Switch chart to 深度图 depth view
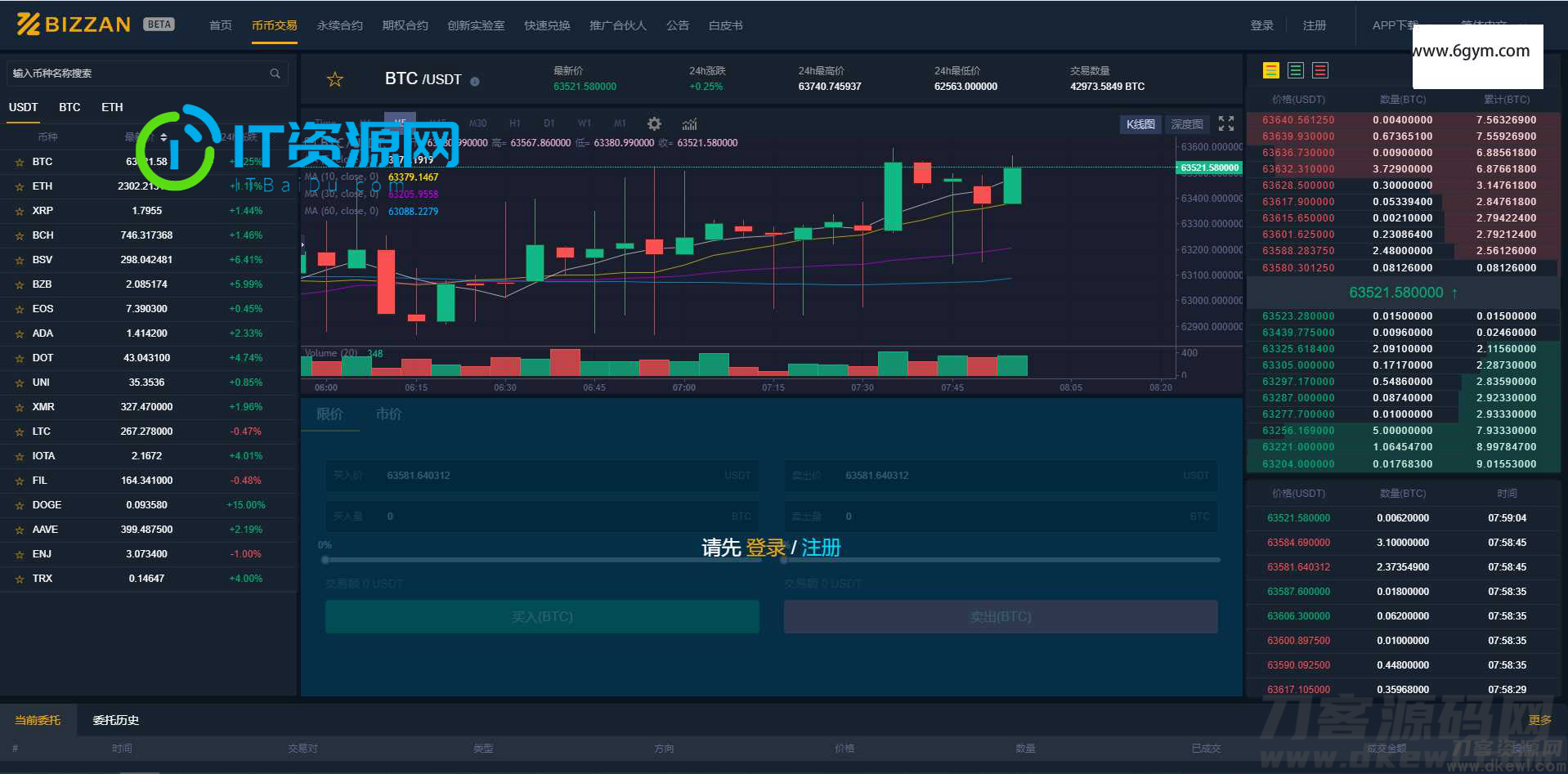Image resolution: width=1568 pixels, height=774 pixels. (x=1187, y=124)
